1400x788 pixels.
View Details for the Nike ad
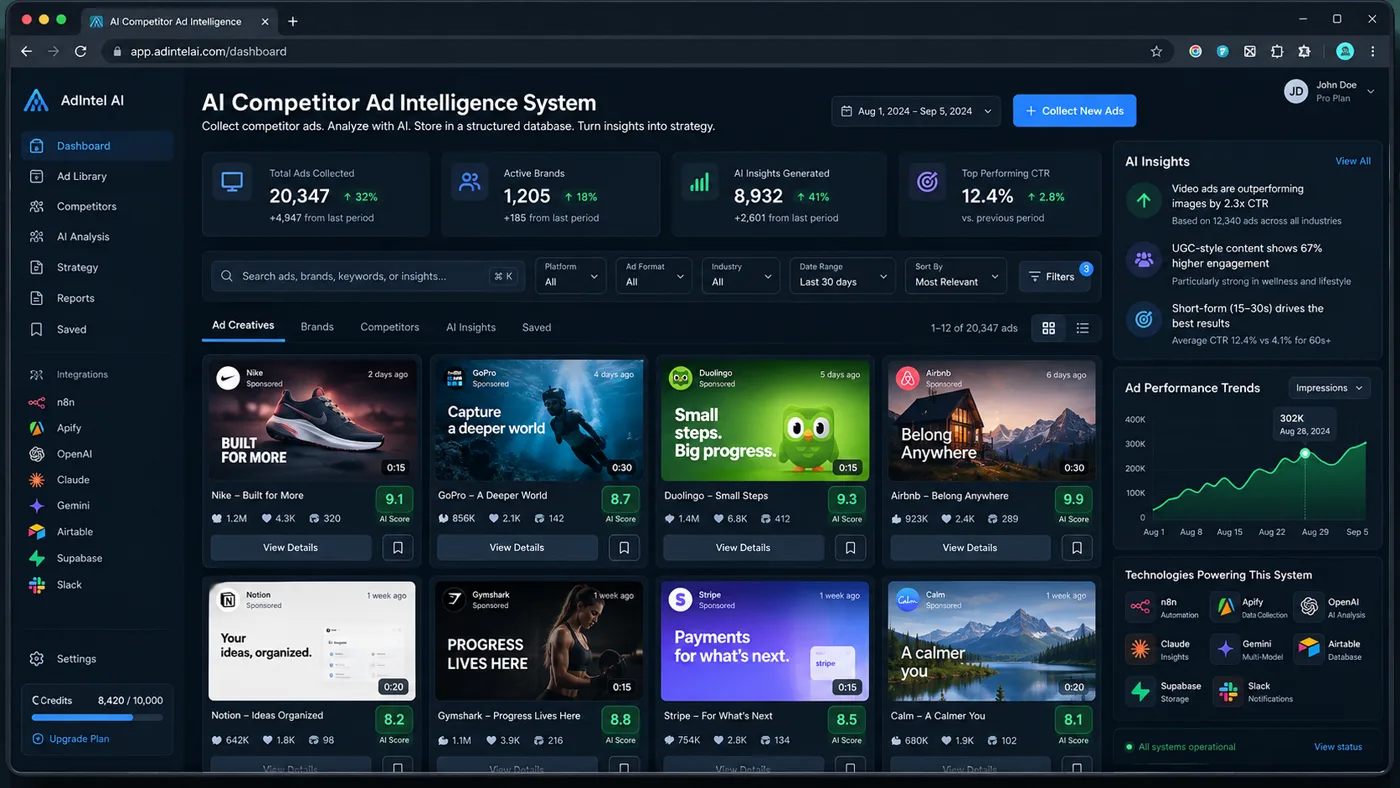coord(291,548)
